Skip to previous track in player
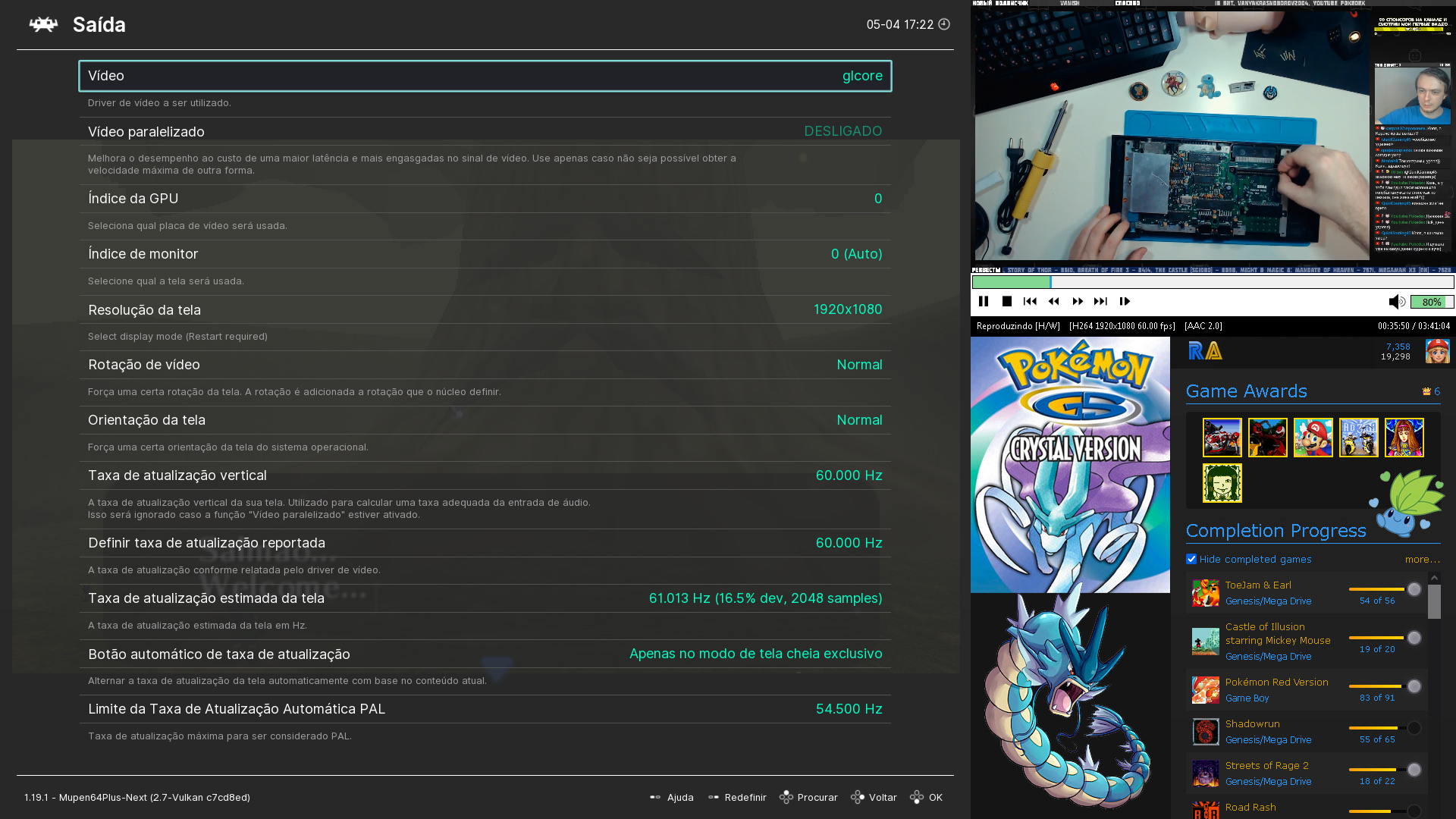Screen dimensions: 1456x819 pos(1030,301)
